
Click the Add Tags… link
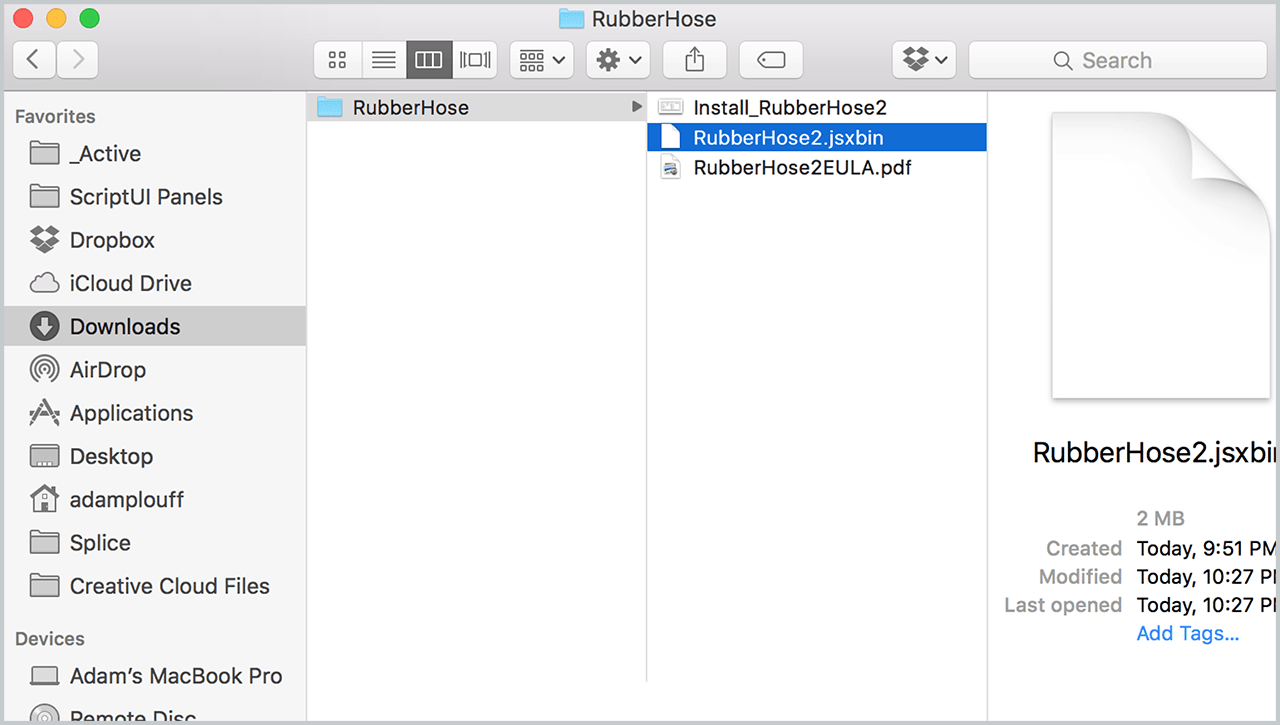tap(1187, 633)
